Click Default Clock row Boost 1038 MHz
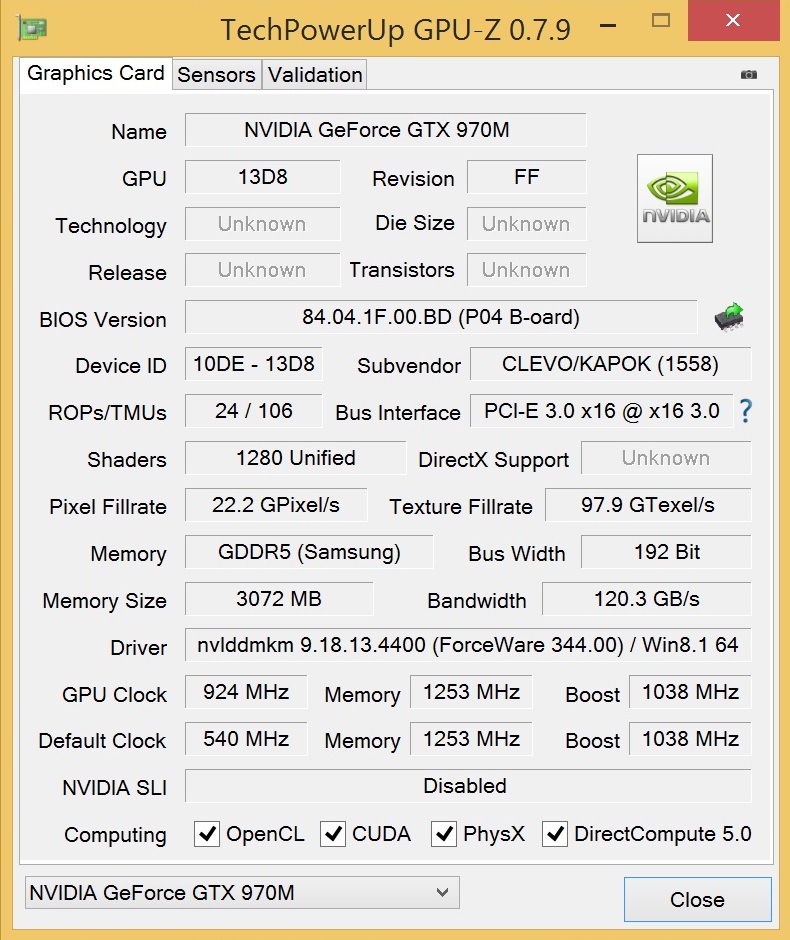 pyautogui.click(x=690, y=739)
